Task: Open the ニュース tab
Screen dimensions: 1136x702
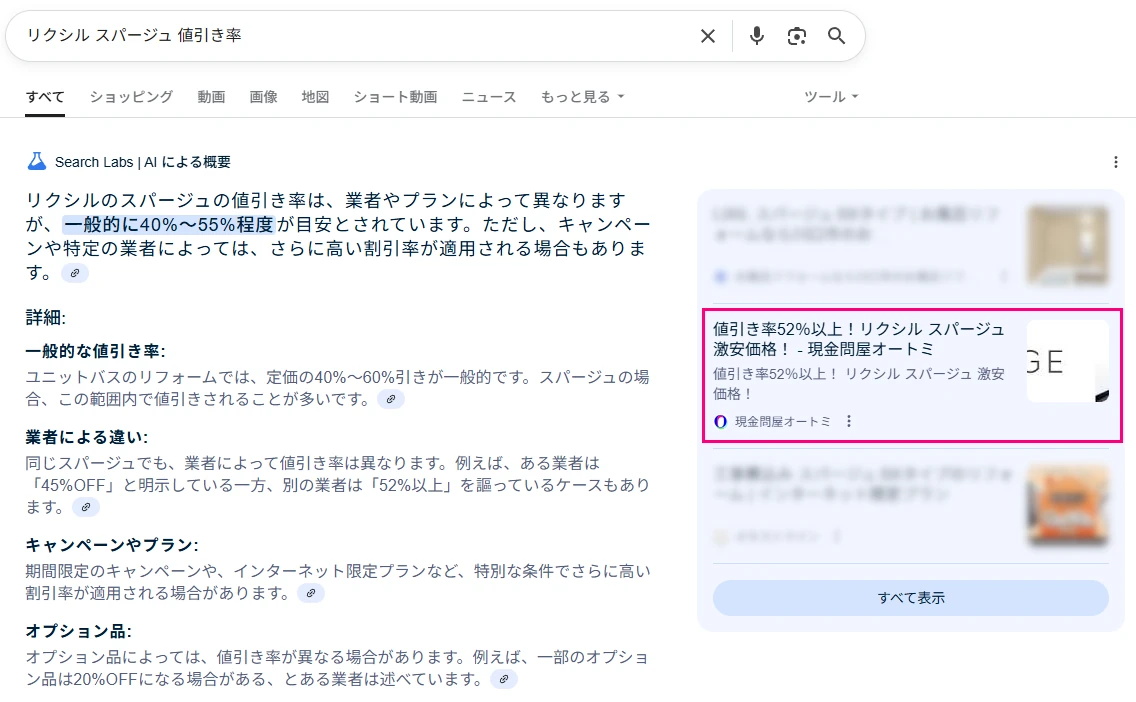Action: click(x=489, y=97)
